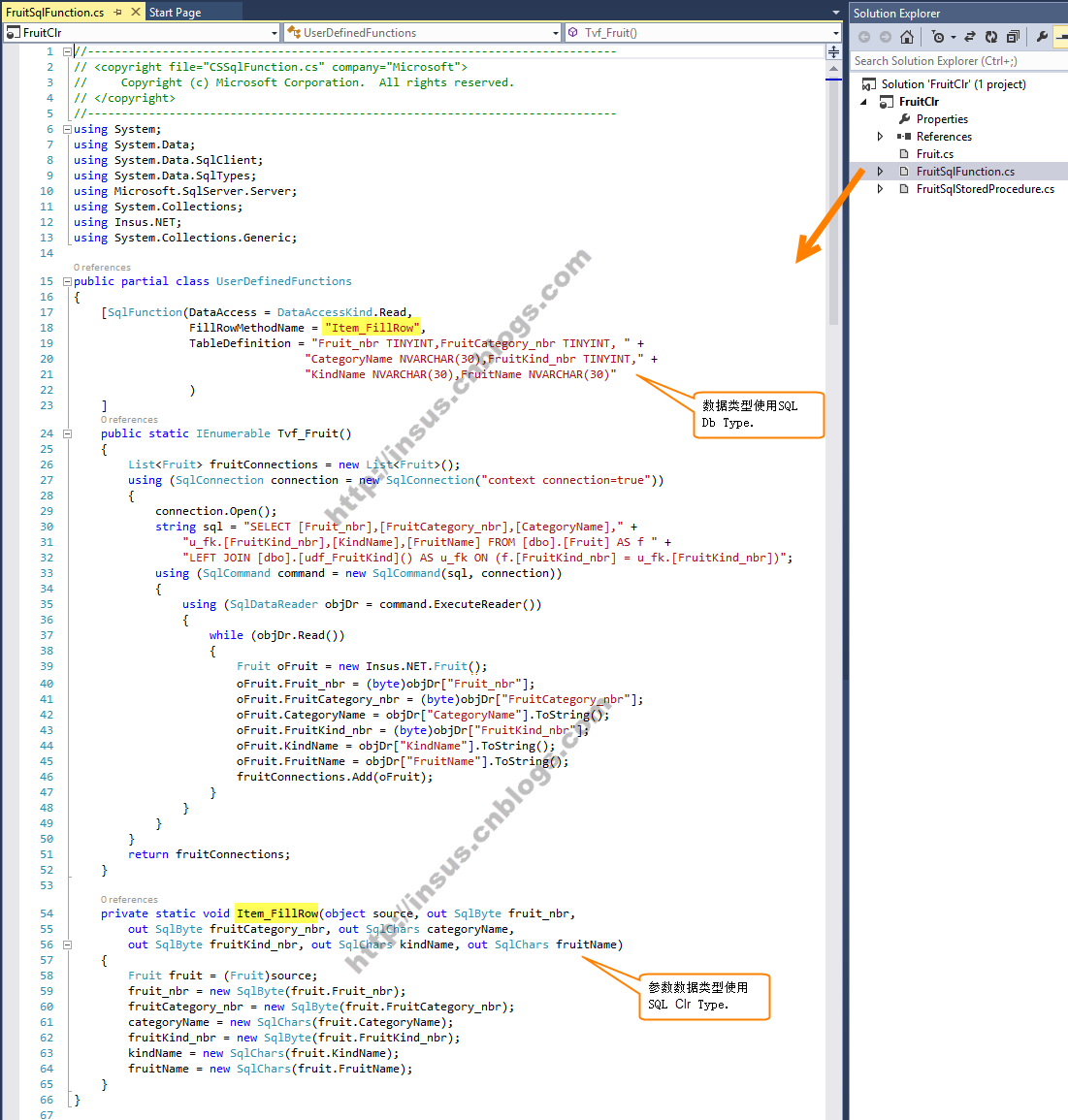Click the Solution Explorer panel title
The width and height of the screenshot is (1068, 1120).
[896, 13]
